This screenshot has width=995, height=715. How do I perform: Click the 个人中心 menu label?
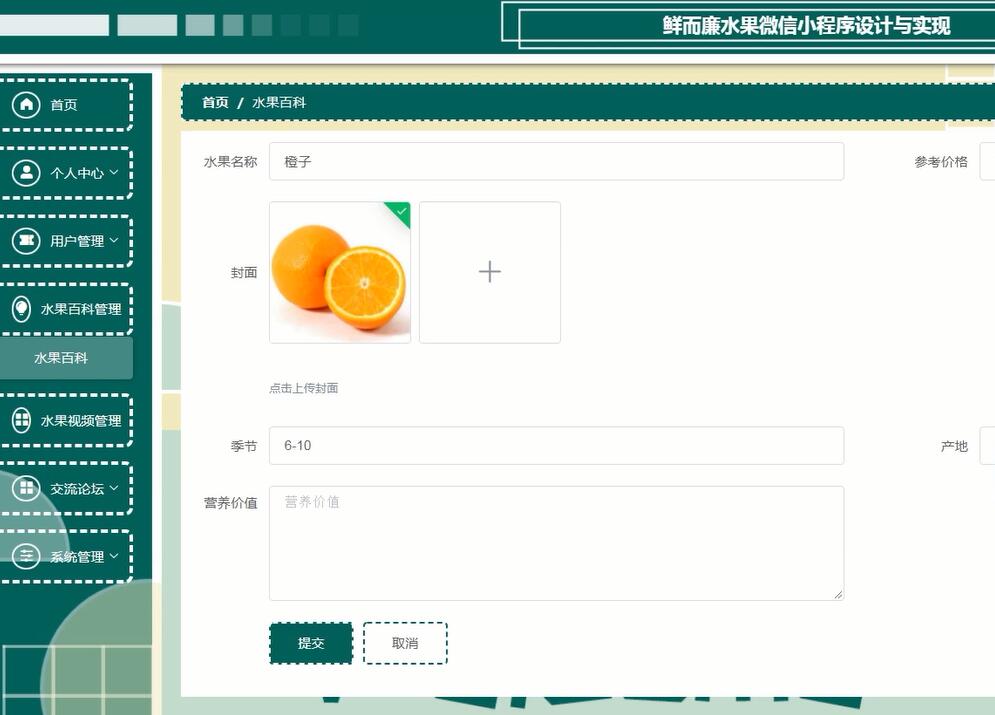click(x=77, y=173)
